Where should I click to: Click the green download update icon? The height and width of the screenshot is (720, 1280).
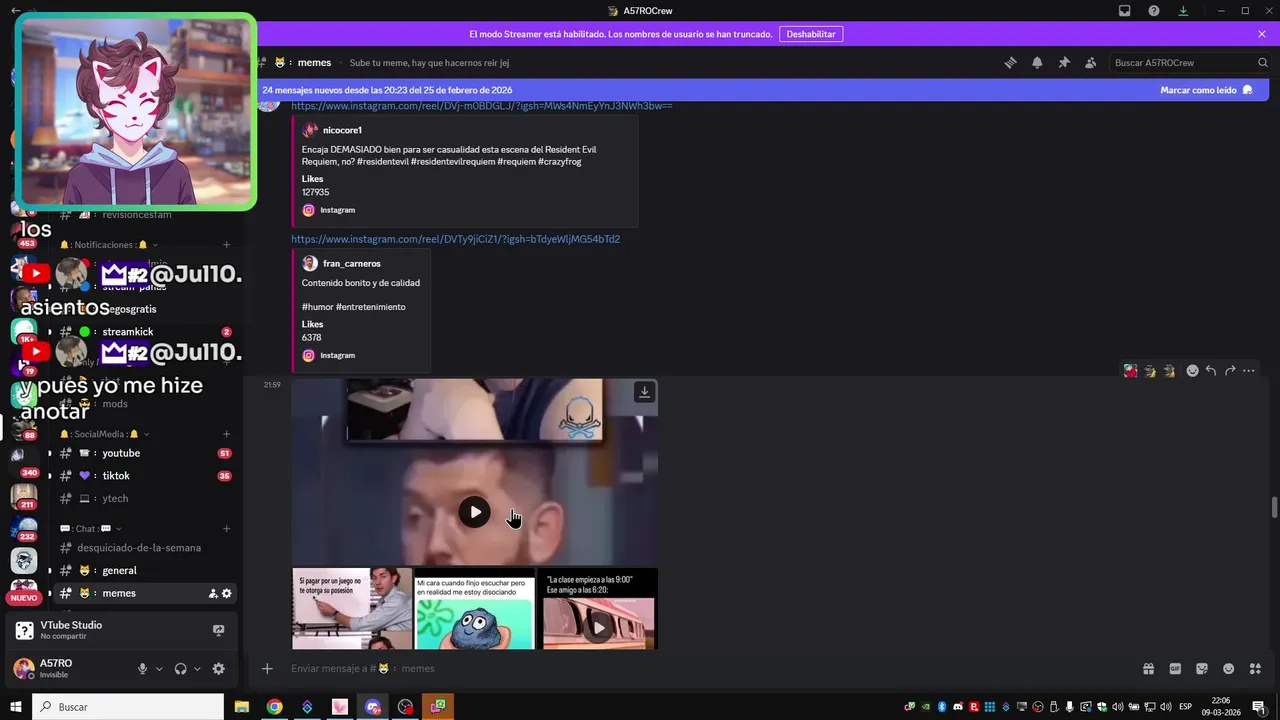(x=1183, y=11)
